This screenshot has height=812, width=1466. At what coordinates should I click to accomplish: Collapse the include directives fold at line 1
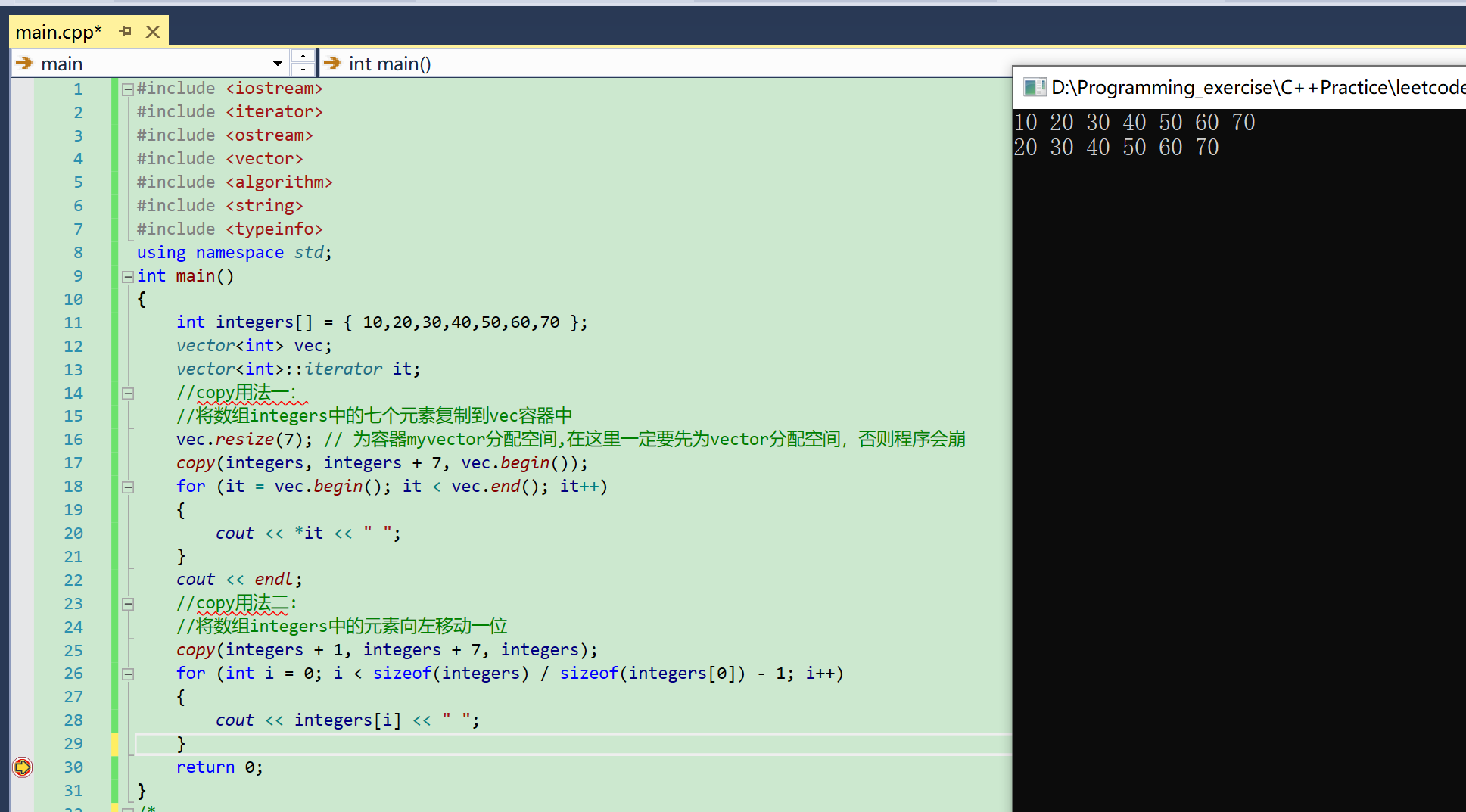tap(127, 89)
